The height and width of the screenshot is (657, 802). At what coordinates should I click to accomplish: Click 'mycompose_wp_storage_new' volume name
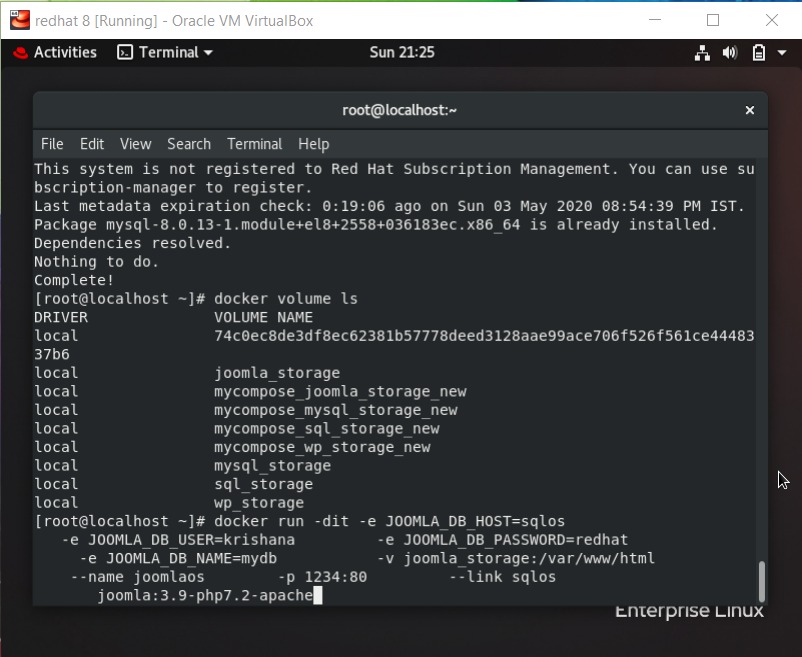(322, 447)
